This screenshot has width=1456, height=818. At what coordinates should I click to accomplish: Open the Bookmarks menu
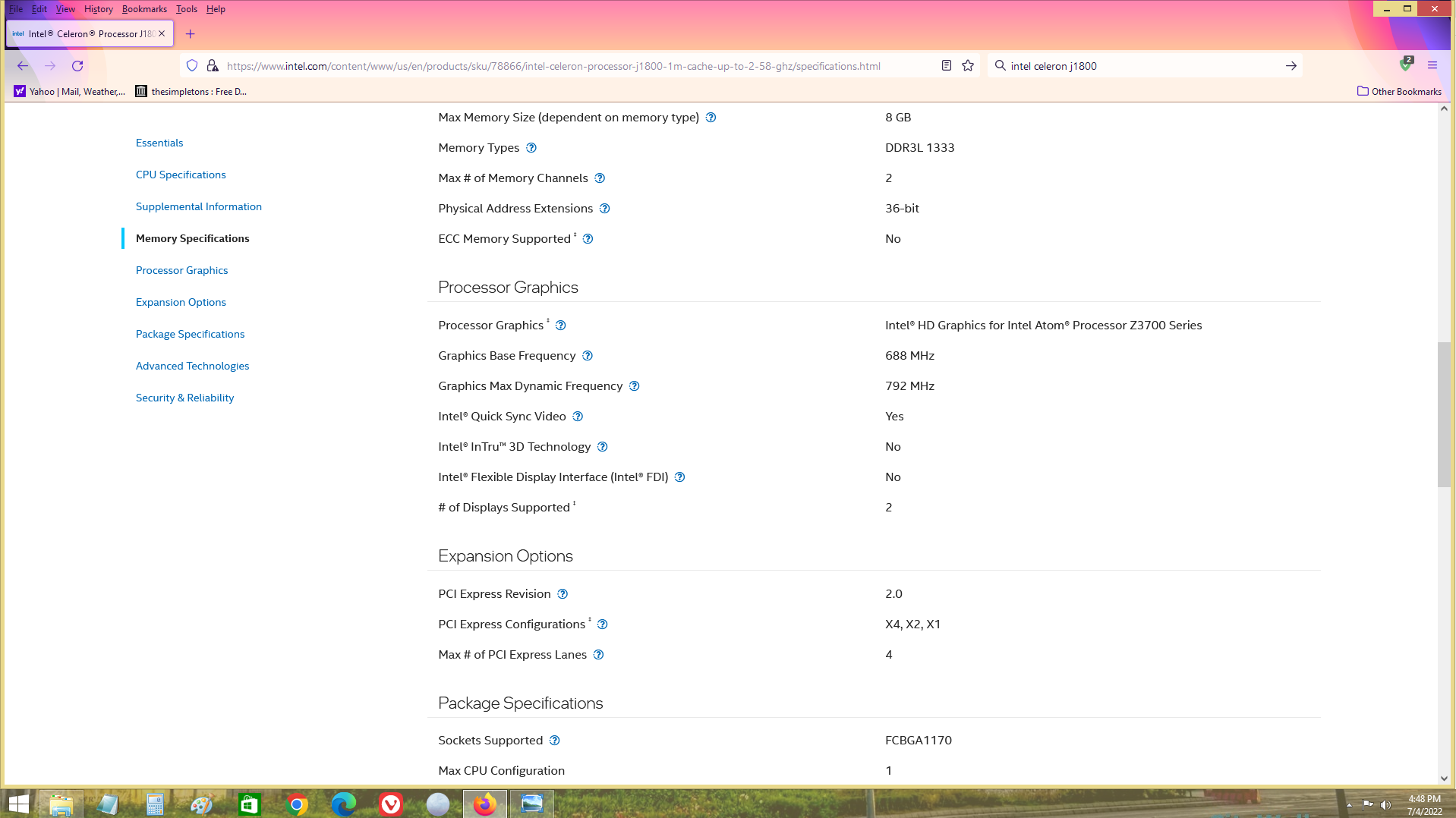click(144, 9)
